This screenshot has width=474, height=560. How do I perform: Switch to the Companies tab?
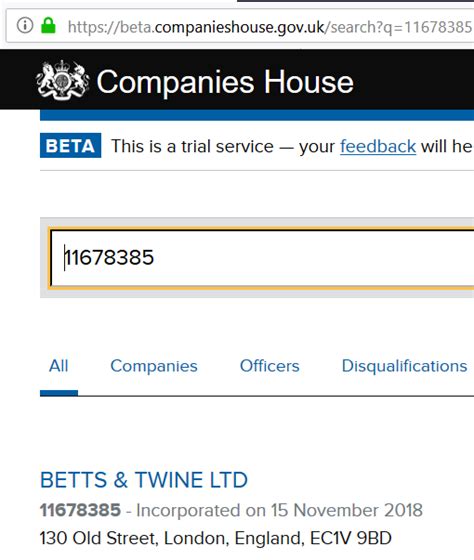coord(154,366)
